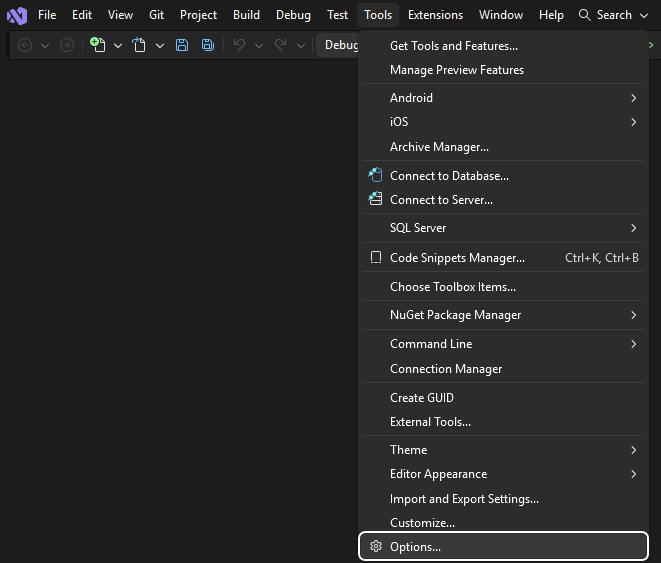Click the Connect to Database icon
This screenshot has height=563, width=661.
click(x=376, y=175)
